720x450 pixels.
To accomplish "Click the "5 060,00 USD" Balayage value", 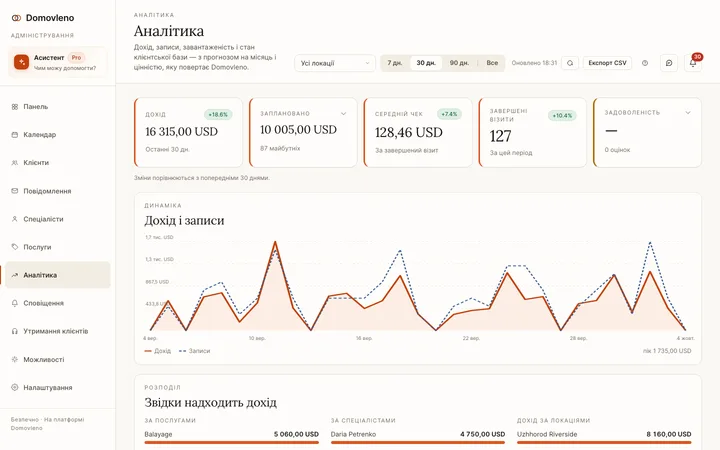I will tap(296, 434).
